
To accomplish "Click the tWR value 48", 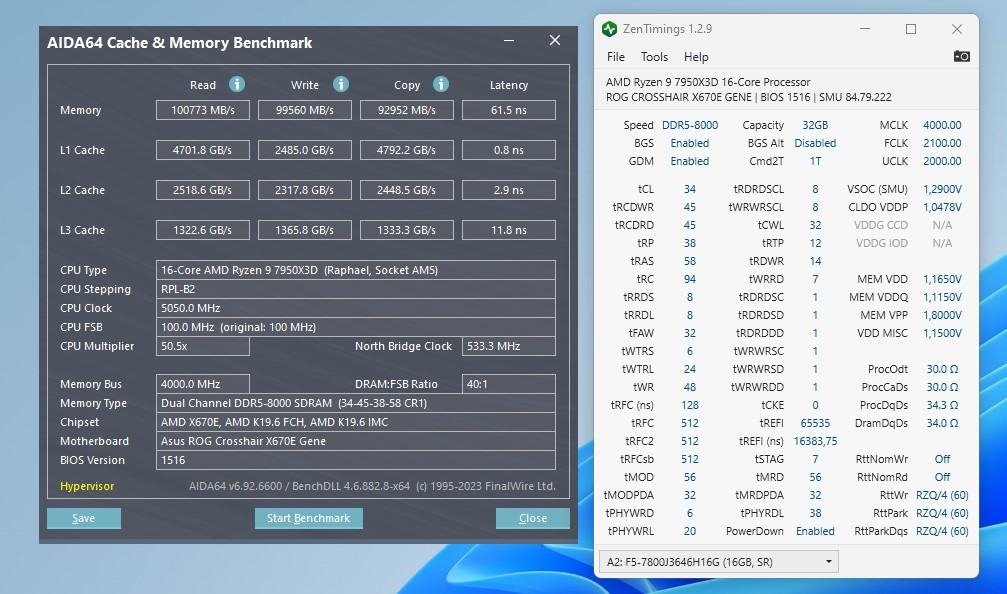I will 690,387.
